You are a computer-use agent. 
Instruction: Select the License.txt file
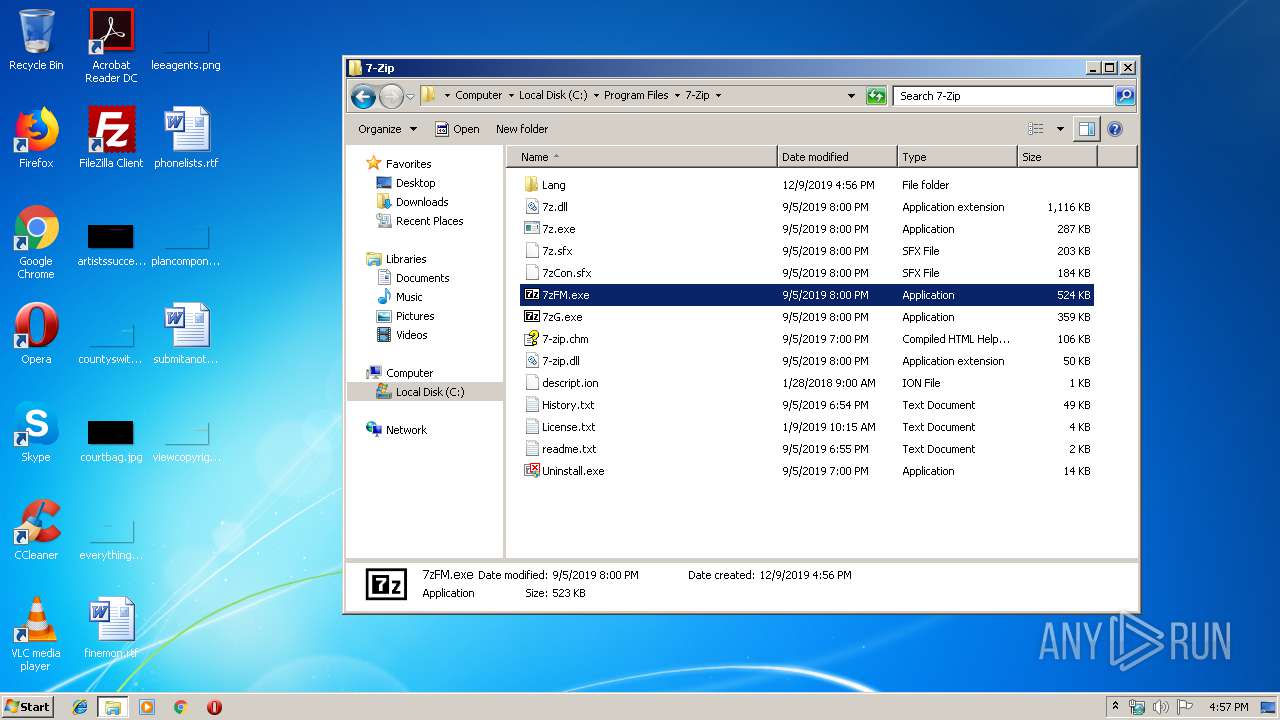pos(808,427)
